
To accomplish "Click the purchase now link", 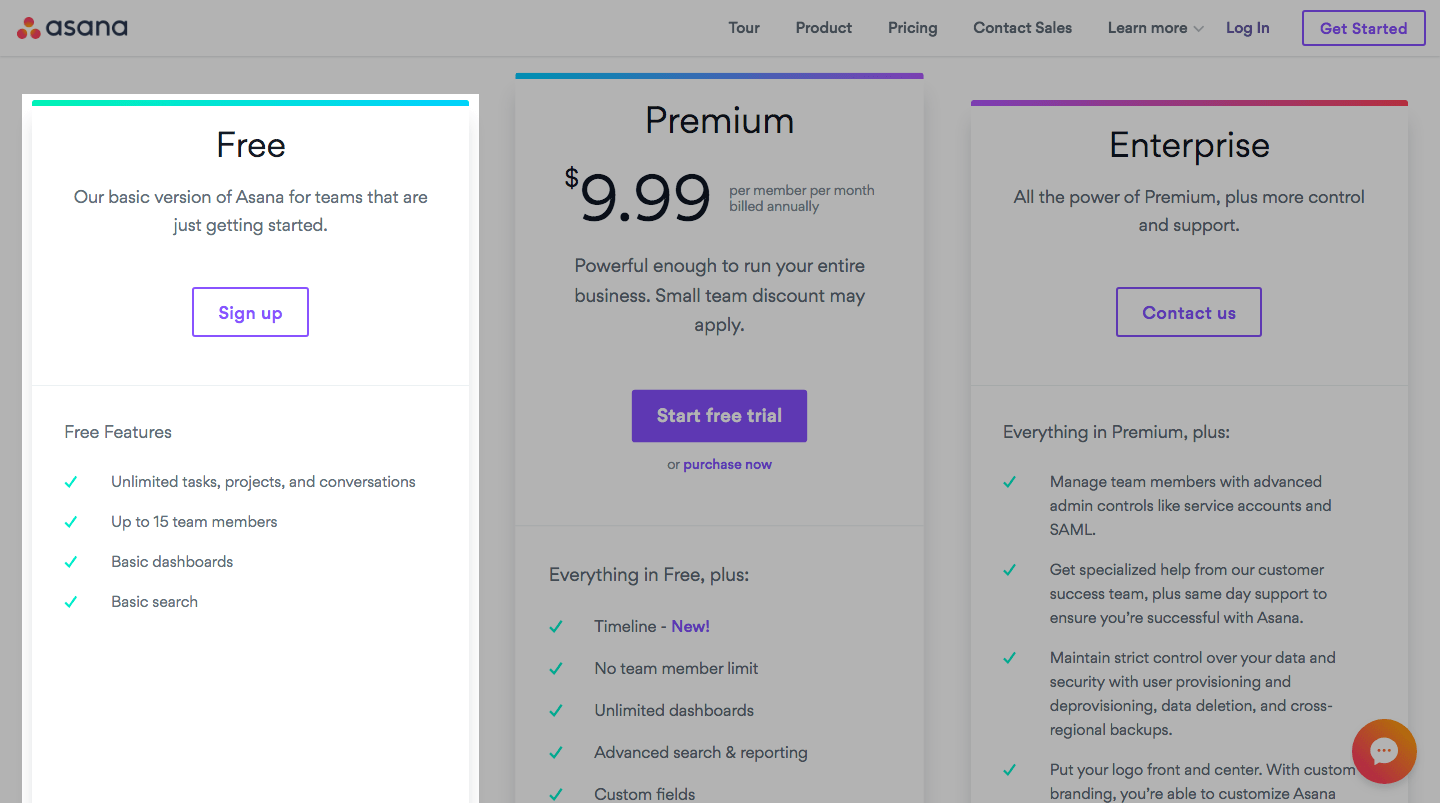I will pos(727,463).
